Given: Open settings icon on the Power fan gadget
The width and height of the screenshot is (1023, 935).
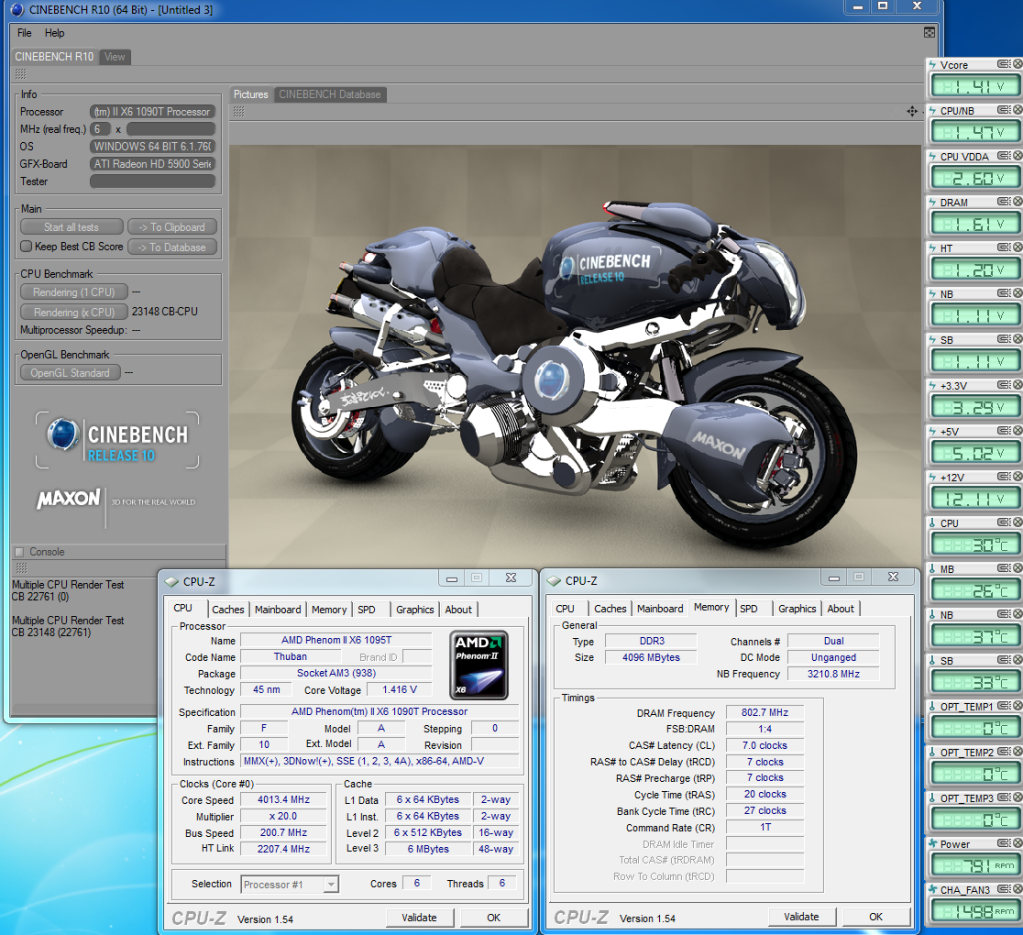Looking at the screenshot, I should (1003, 843).
